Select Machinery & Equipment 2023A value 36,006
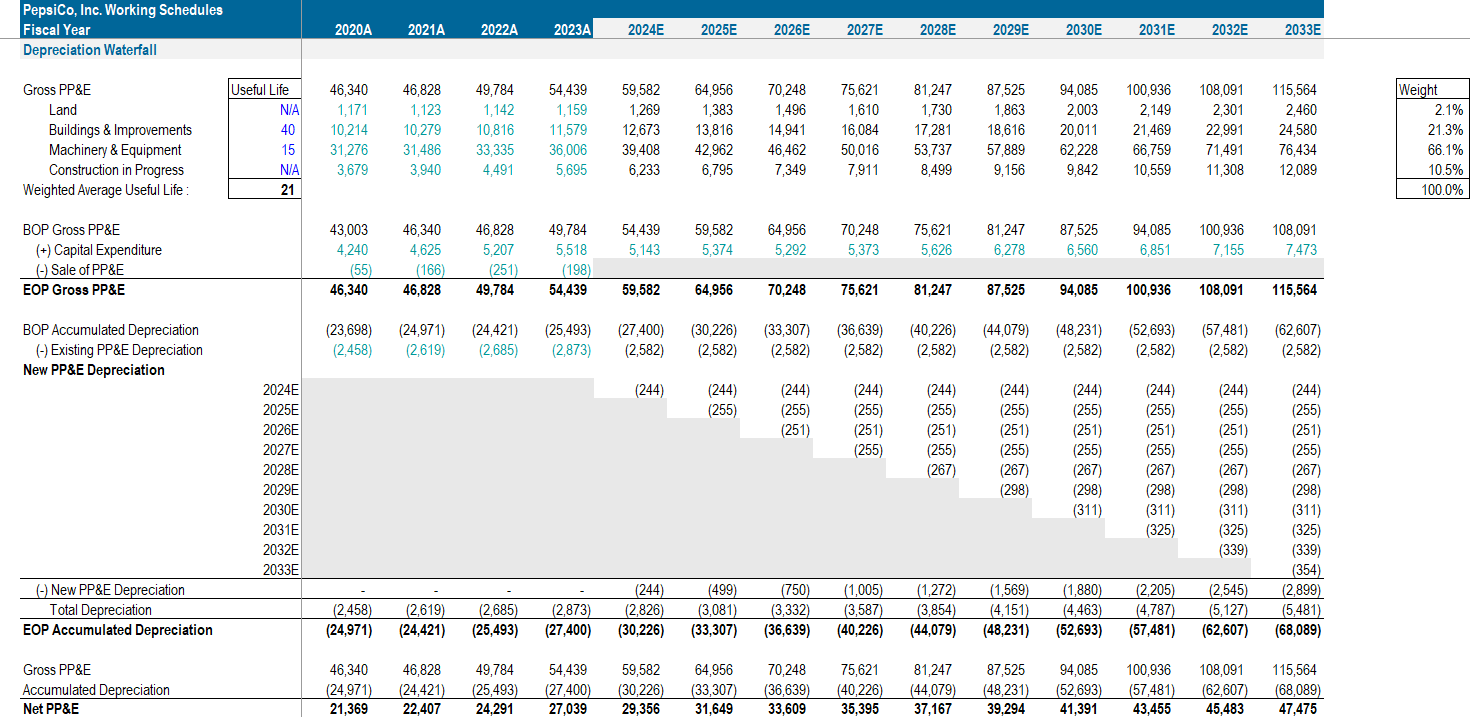 point(570,150)
